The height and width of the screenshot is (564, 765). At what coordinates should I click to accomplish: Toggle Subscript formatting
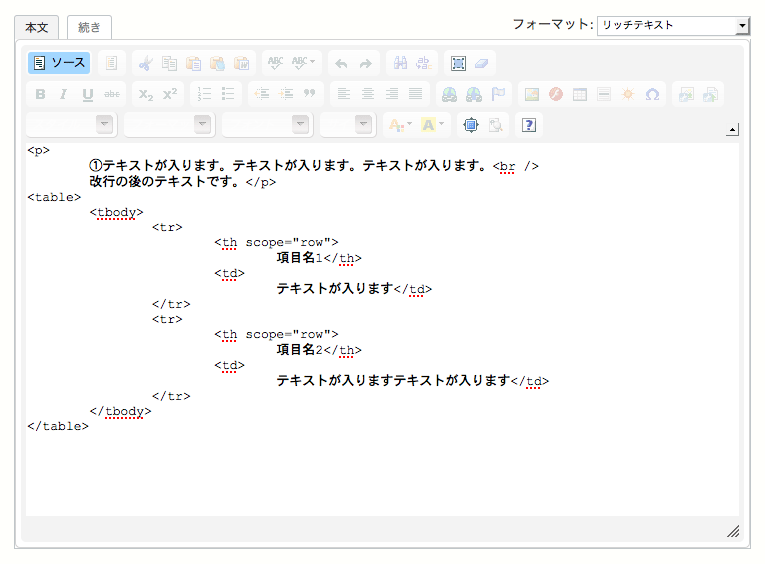point(146,94)
